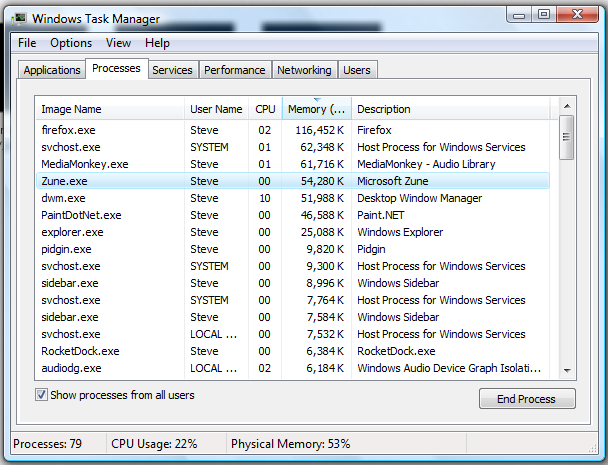The height and width of the screenshot is (465, 608).
Task: Sort list by Image Name header
Action: pyautogui.click(x=110, y=109)
